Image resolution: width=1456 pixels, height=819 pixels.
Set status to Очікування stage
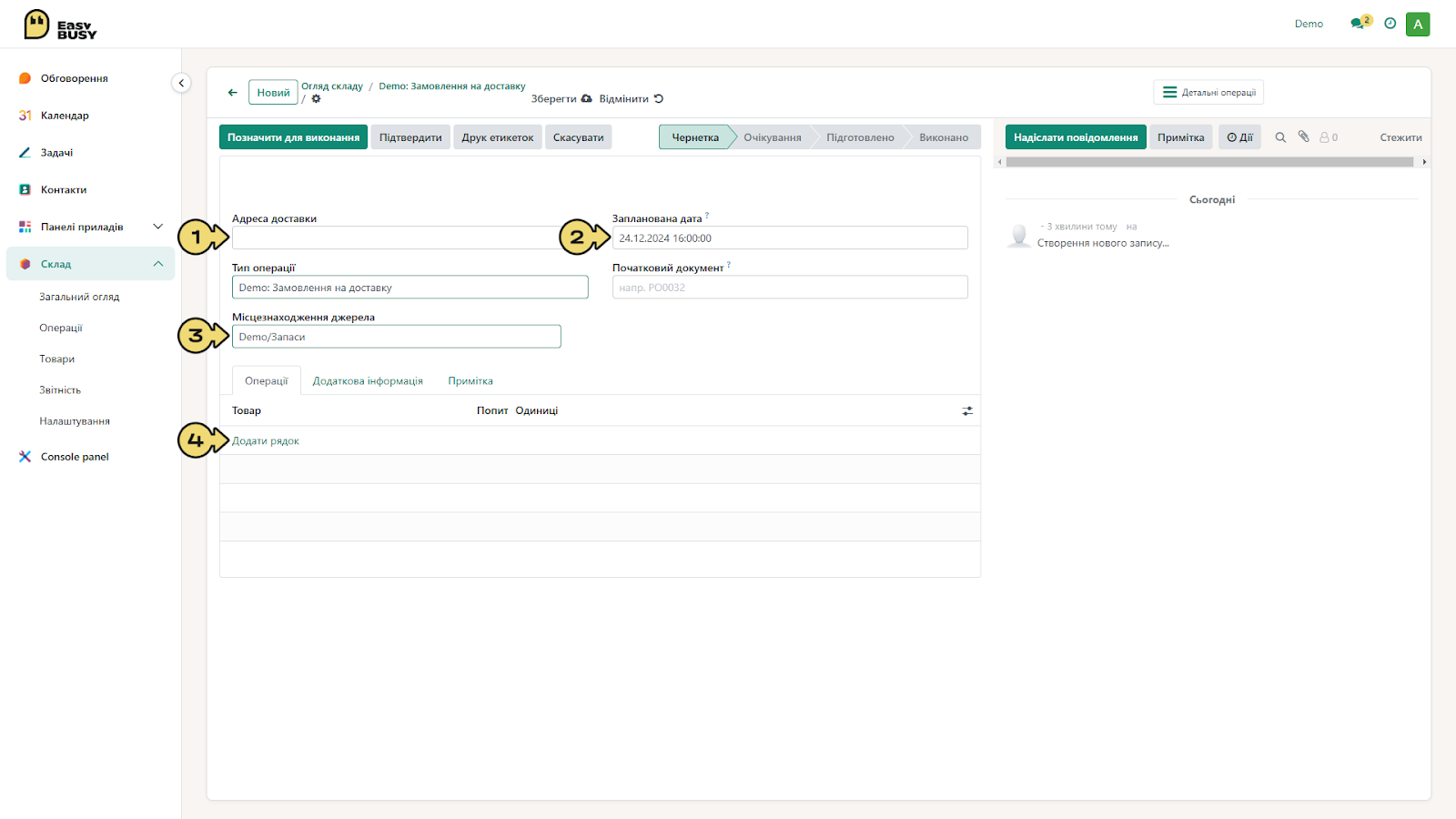tap(772, 137)
